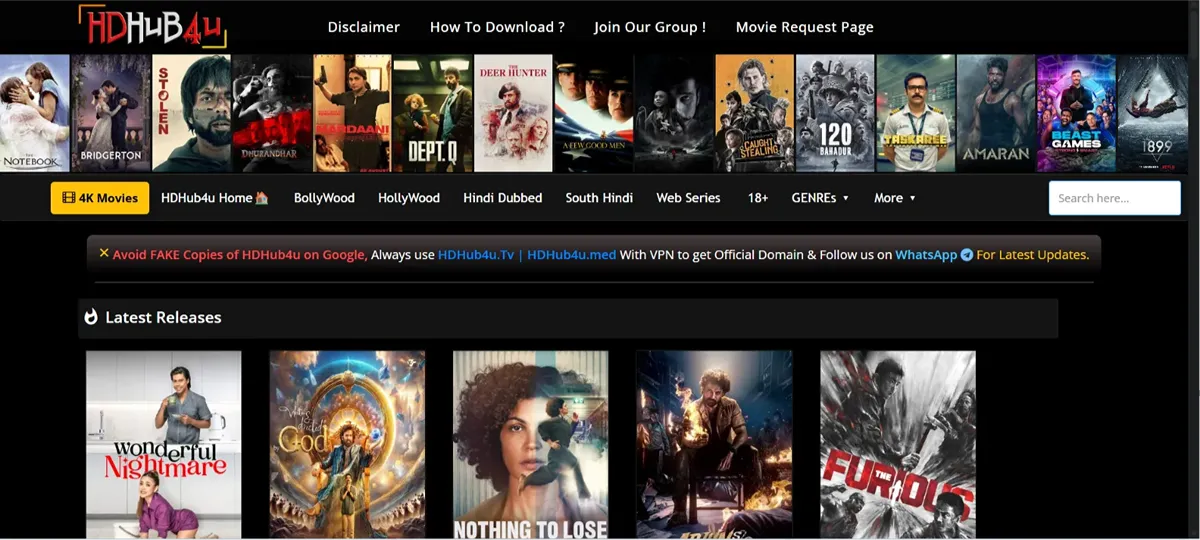1200x540 pixels.
Task: Open the Mardaani poster in banner
Action: tap(352, 113)
